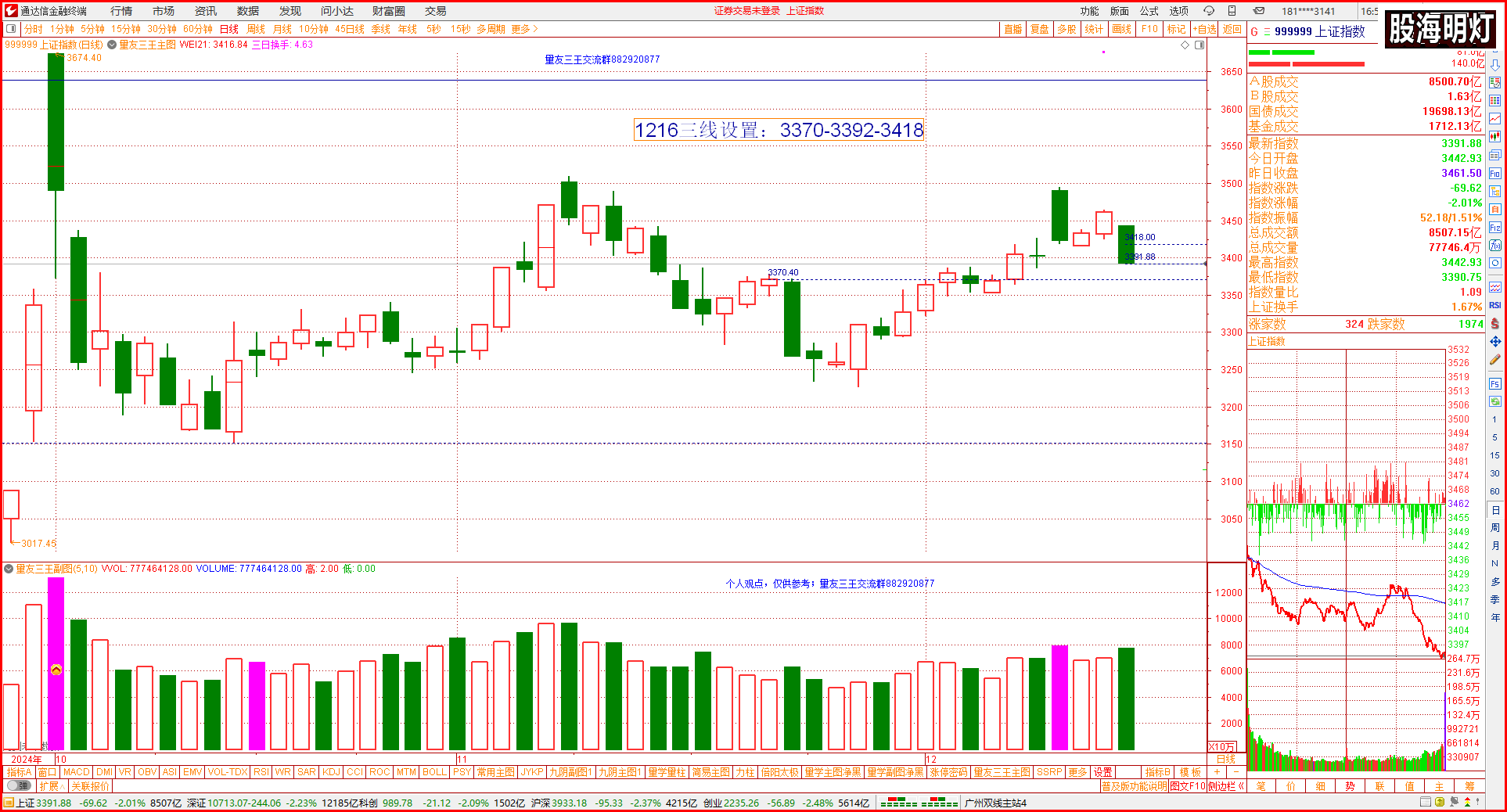
Task: Select the 周 period toggle in right sidebar
Action: [x=1495, y=528]
